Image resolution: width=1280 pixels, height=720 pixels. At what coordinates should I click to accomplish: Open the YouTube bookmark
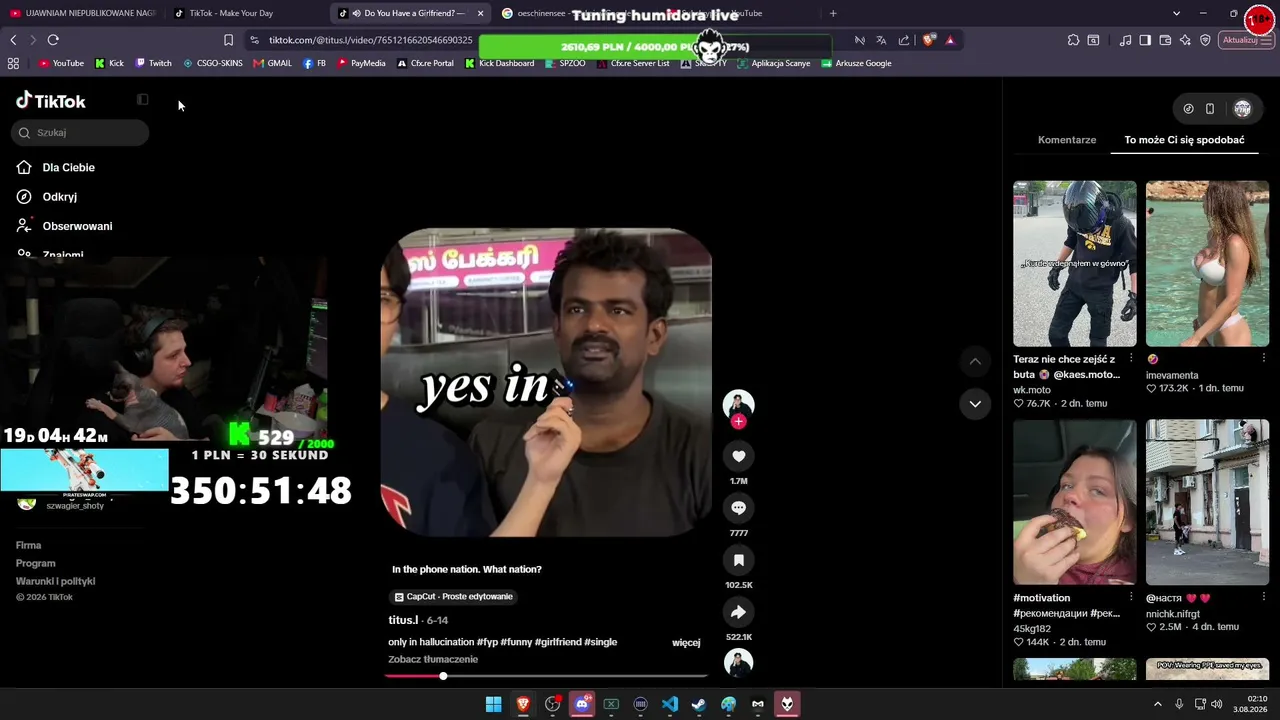pyautogui.click(x=61, y=63)
